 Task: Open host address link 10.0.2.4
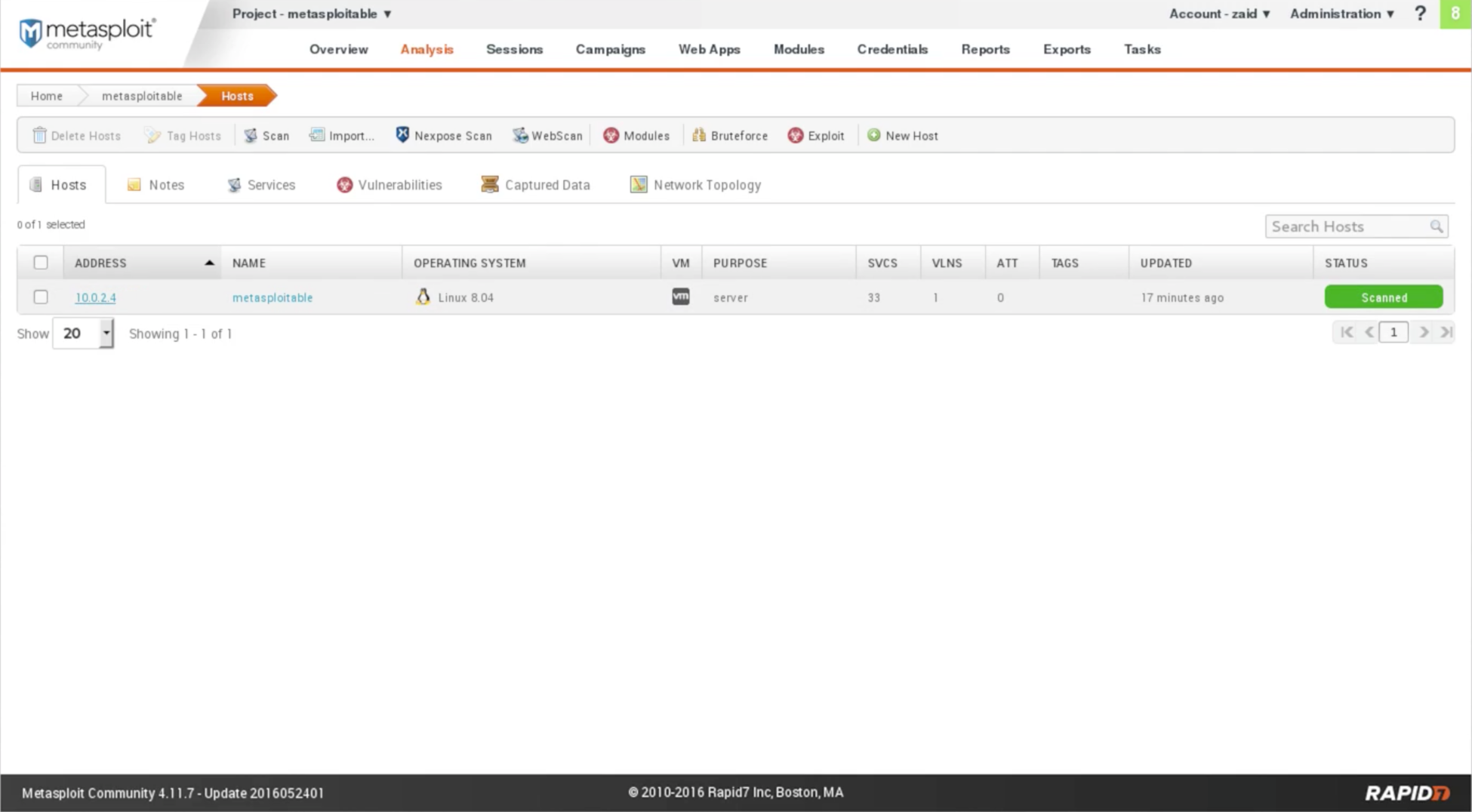(95, 297)
